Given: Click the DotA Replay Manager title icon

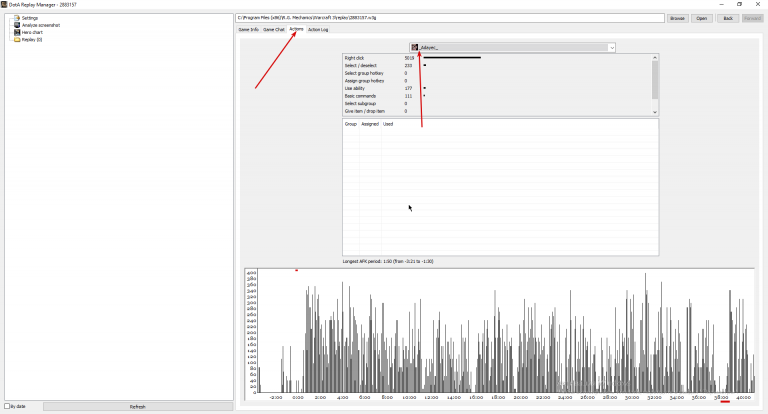Looking at the screenshot, I should [x=4, y=4].
